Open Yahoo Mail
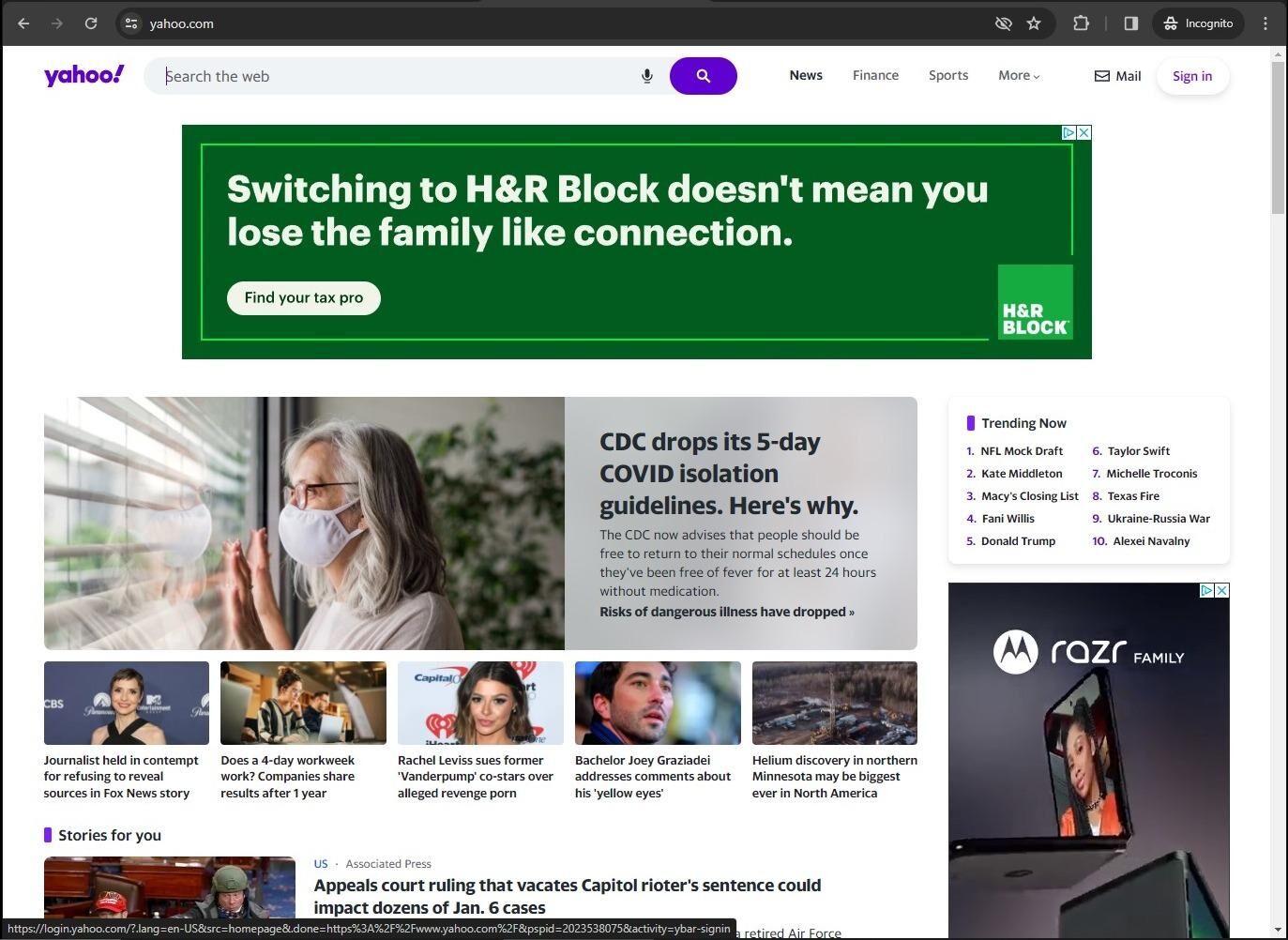 1117,76
